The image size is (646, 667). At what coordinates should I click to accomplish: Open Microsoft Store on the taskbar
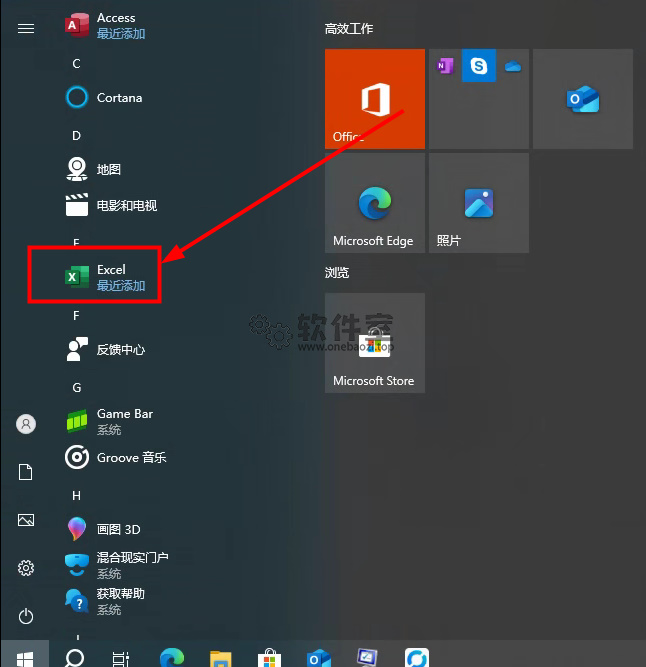(269, 658)
